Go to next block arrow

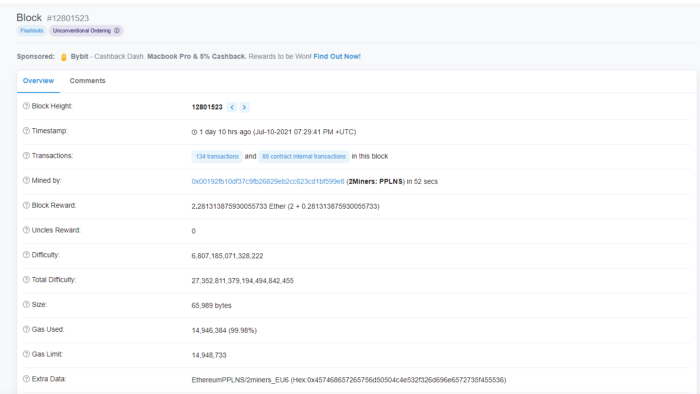click(x=244, y=107)
